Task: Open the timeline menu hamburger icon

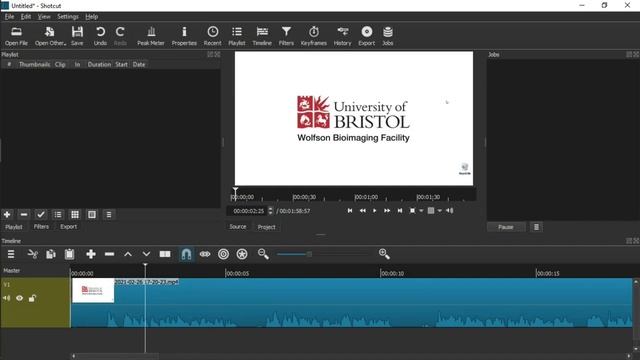Action: pyautogui.click(x=11, y=254)
